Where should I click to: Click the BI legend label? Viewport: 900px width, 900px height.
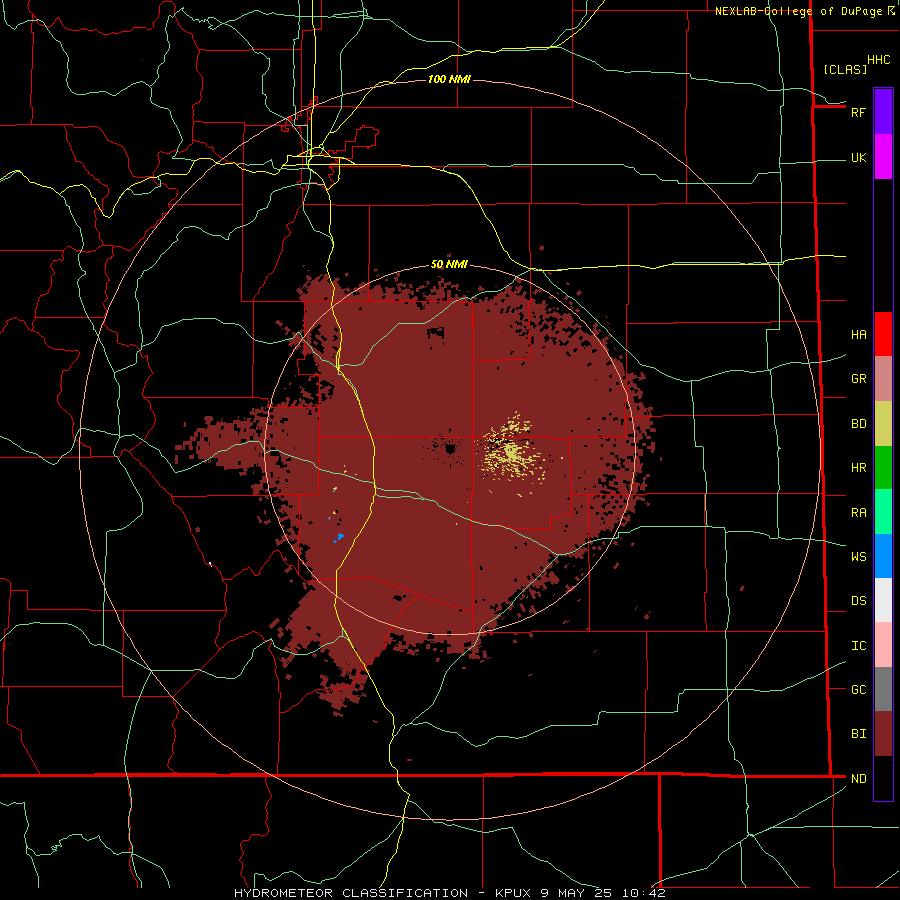tap(858, 734)
